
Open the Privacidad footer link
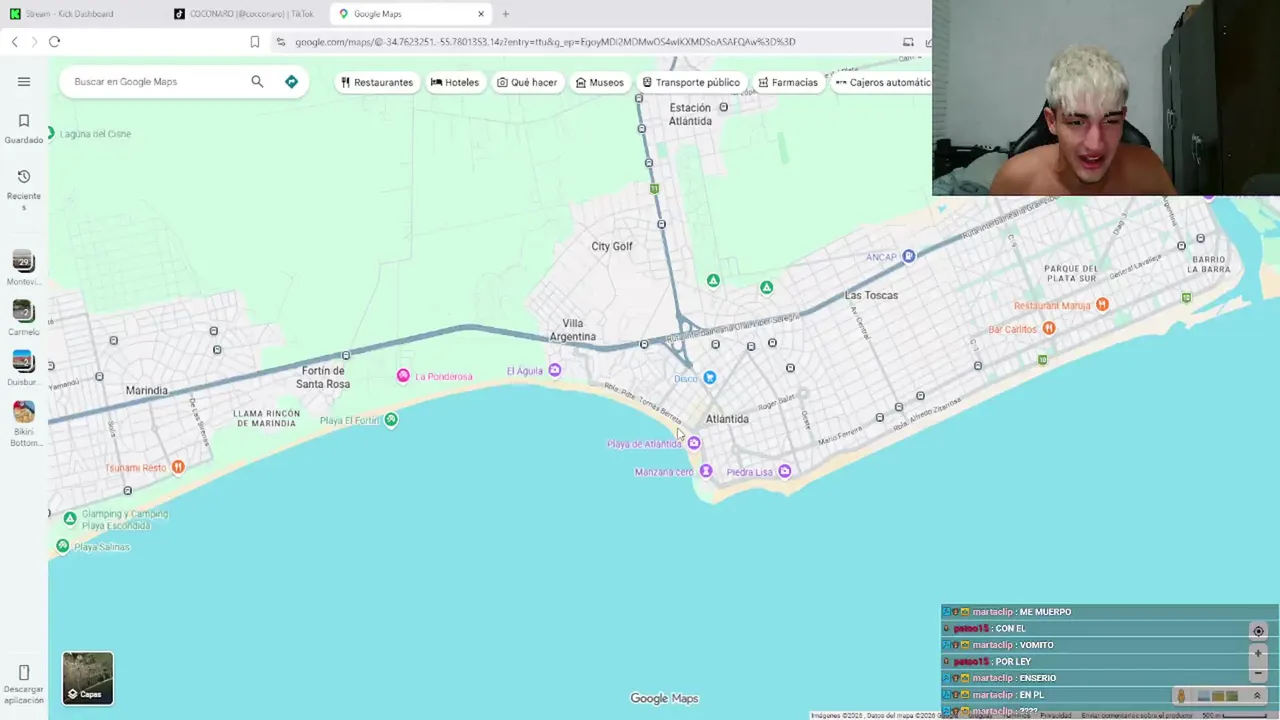pos(1055,715)
